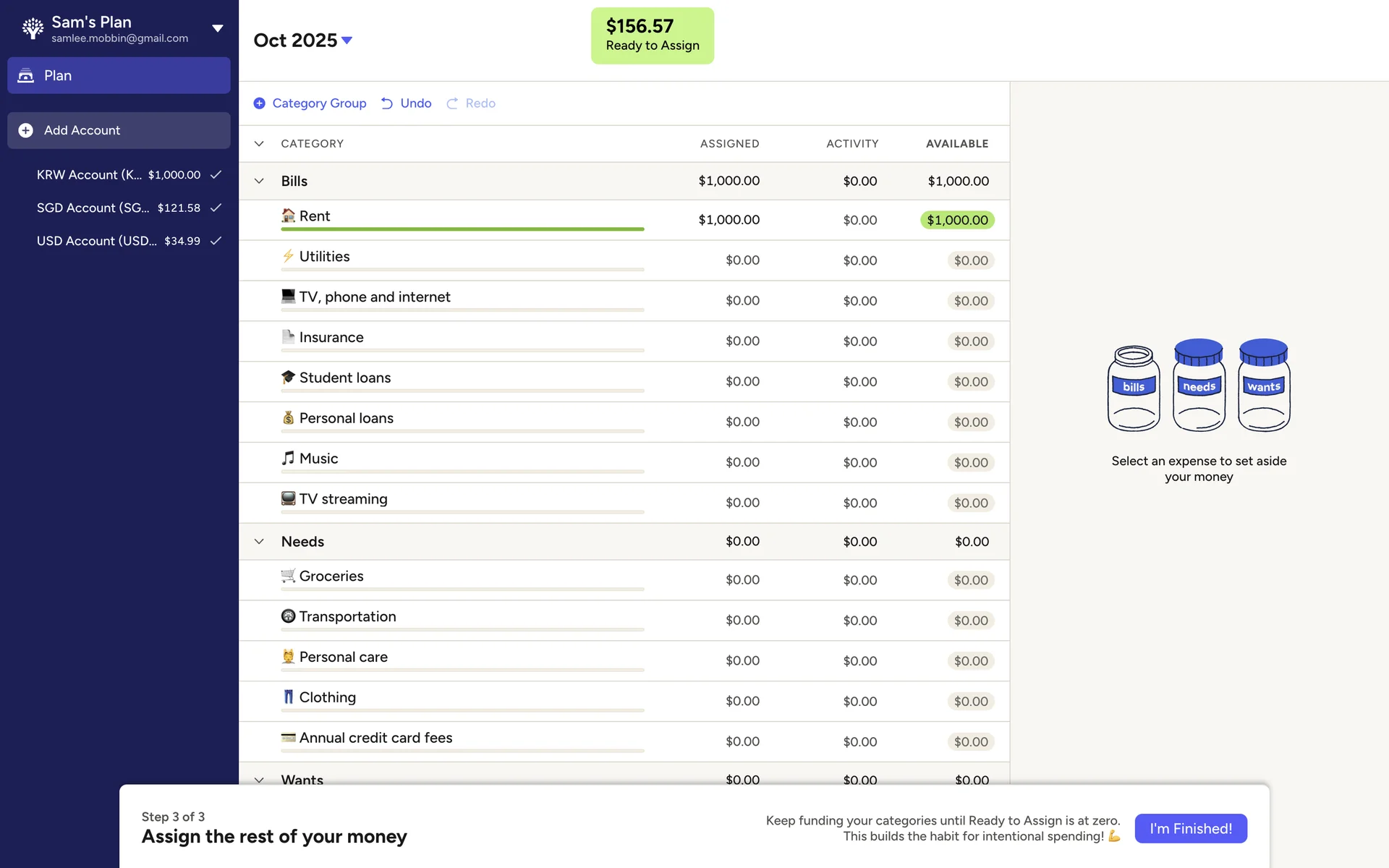The height and width of the screenshot is (868, 1389).
Task: Click the Add Account plus icon
Action: [x=26, y=130]
